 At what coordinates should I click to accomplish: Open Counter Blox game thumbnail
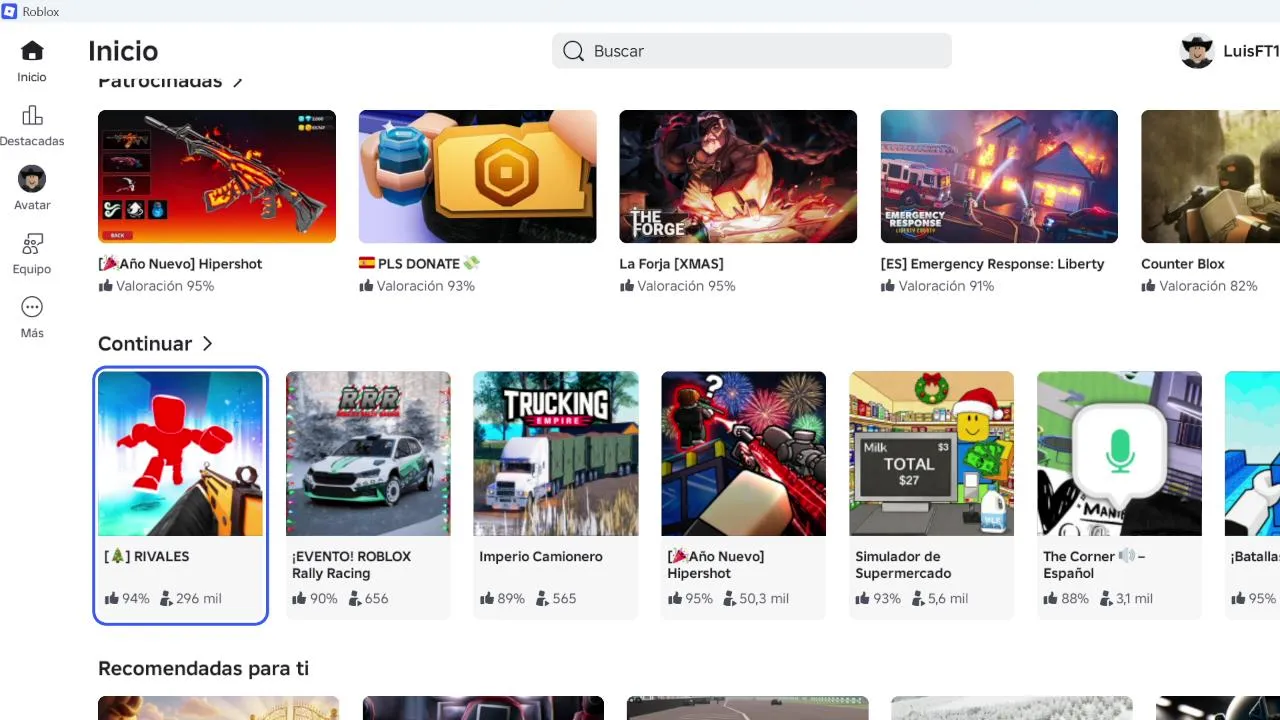(x=1210, y=176)
